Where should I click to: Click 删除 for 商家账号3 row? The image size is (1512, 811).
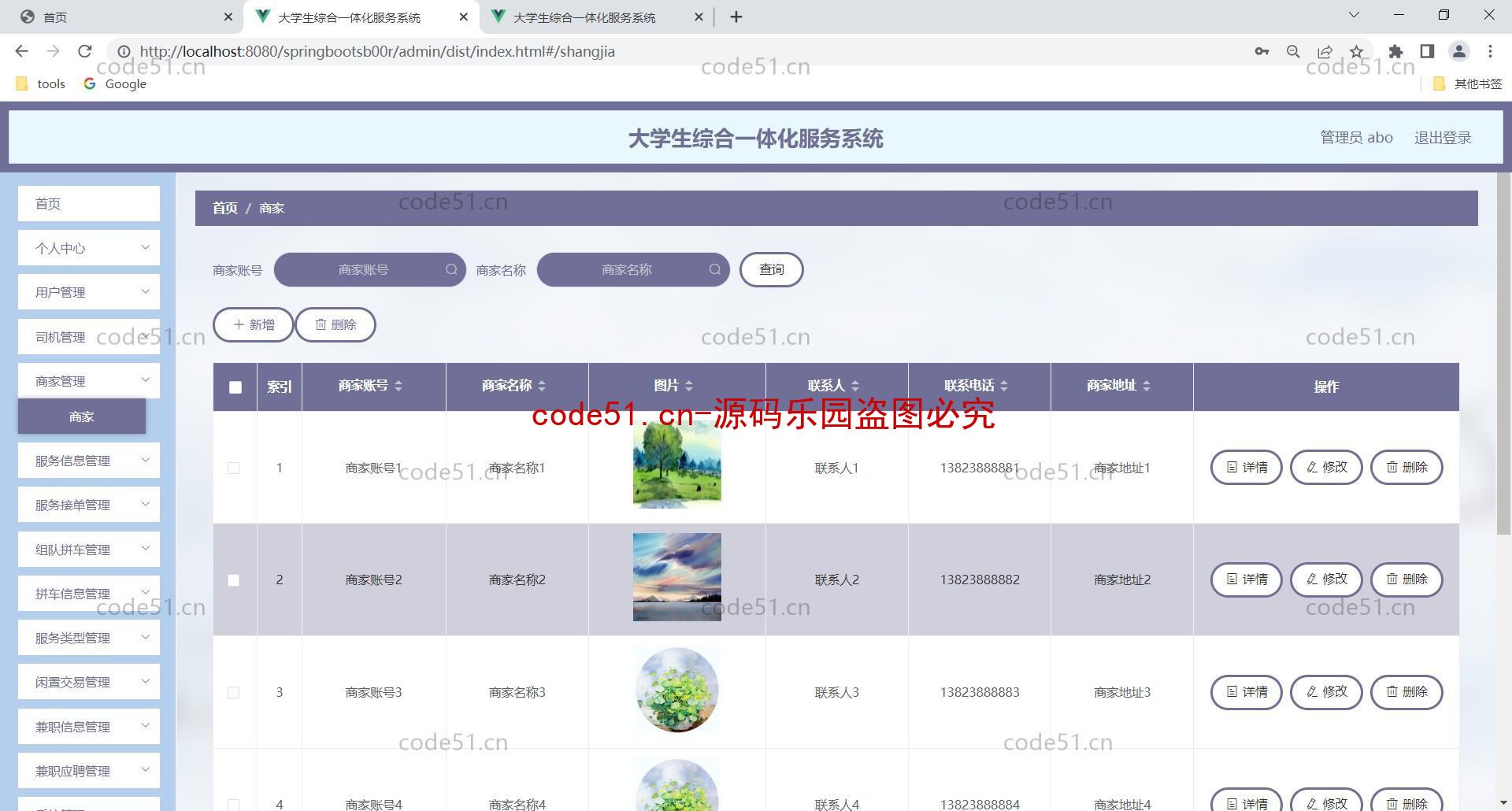tap(1406, 691)
